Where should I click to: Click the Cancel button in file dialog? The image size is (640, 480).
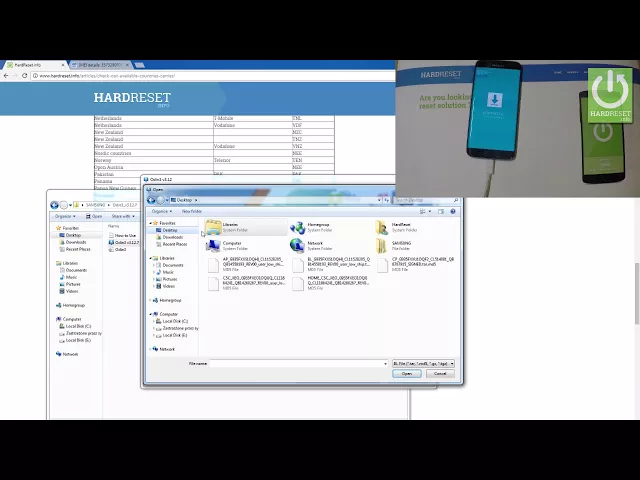pos(439,373)
